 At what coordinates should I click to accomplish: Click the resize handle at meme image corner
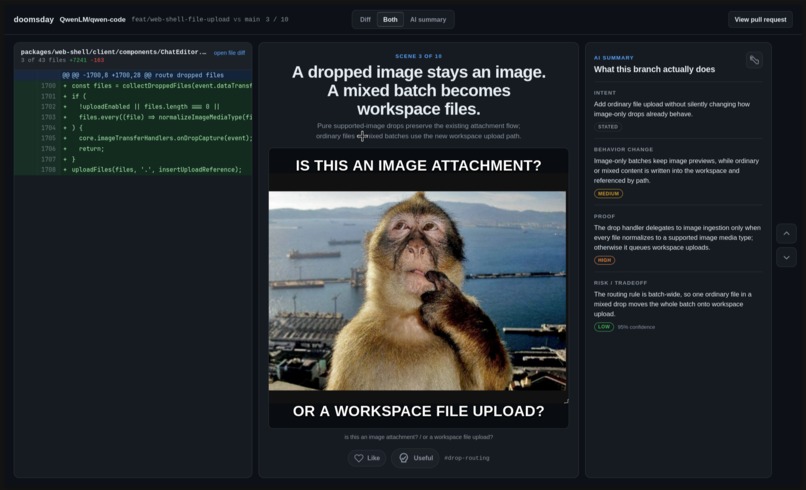[x=566, y=401]
